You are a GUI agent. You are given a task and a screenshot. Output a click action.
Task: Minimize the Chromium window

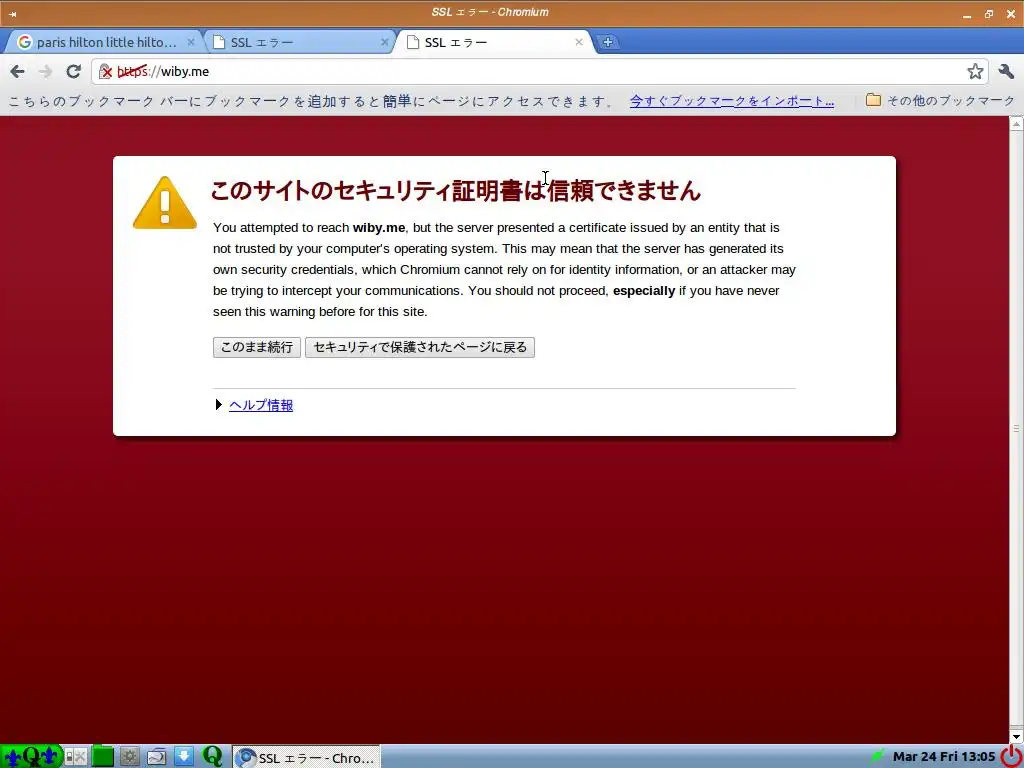pyautogui.click(x=967, y=14)
